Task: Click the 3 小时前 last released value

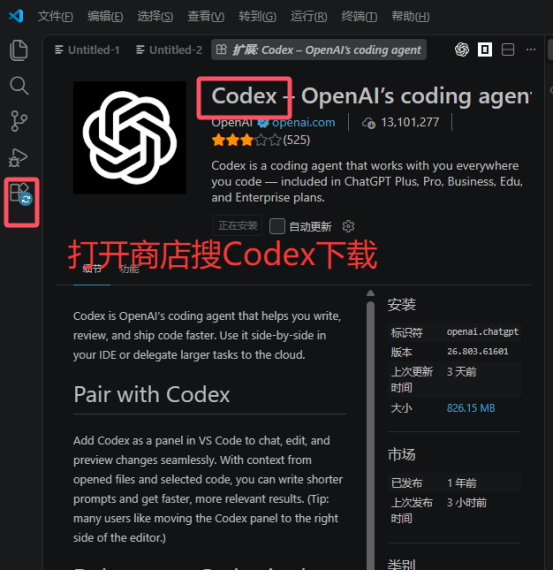Action: coord(467,503)
